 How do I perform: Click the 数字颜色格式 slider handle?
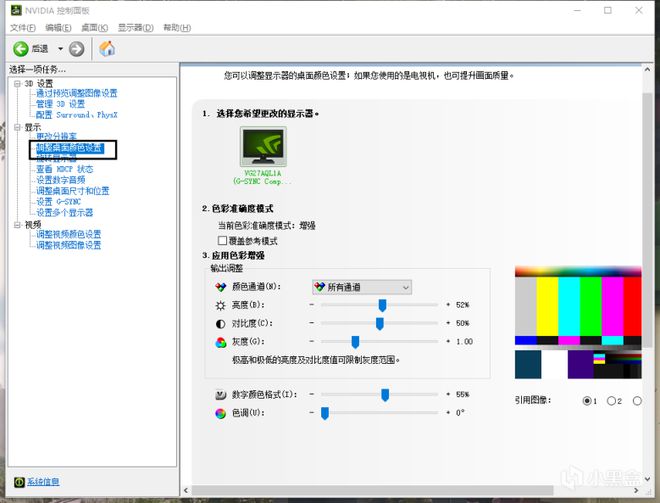(x=385, y=395)
